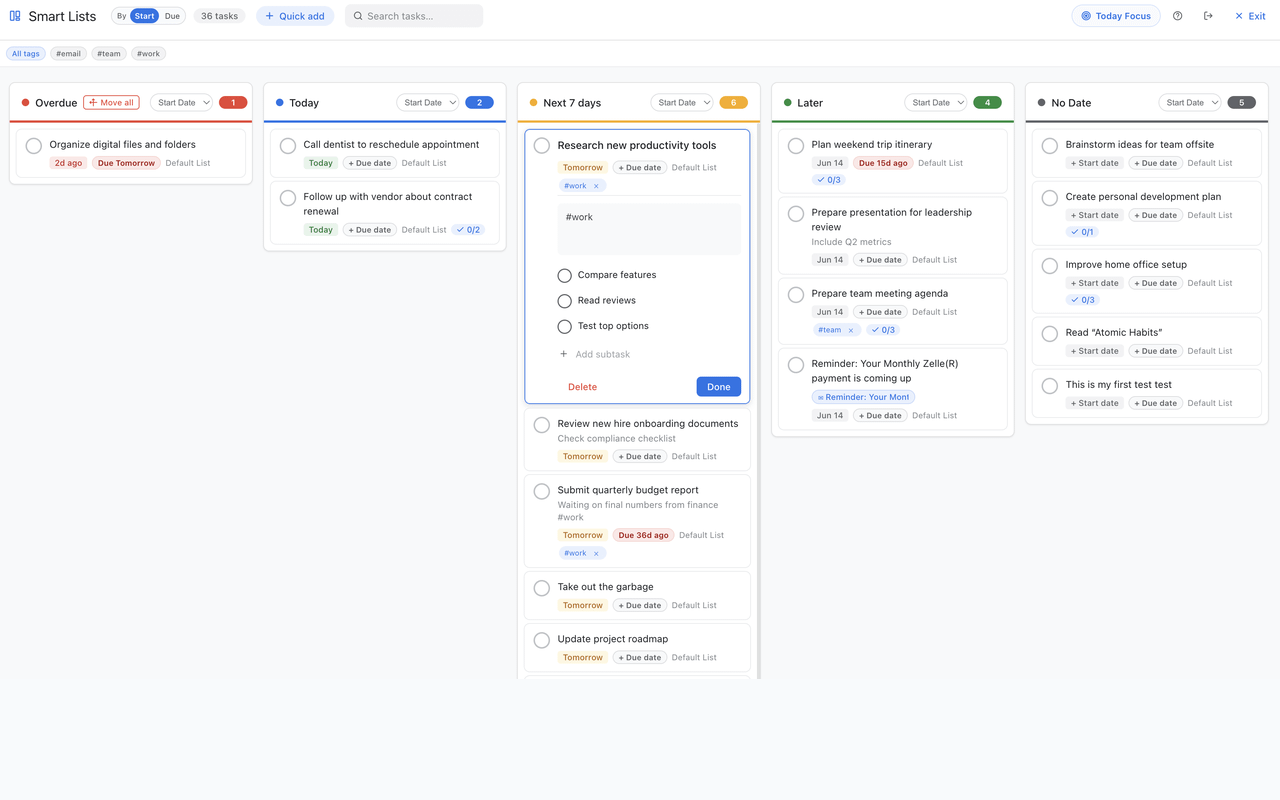Click Due Tomorrow badge on Organize files task
1280x800 pixels.
[x=126, y=163]
